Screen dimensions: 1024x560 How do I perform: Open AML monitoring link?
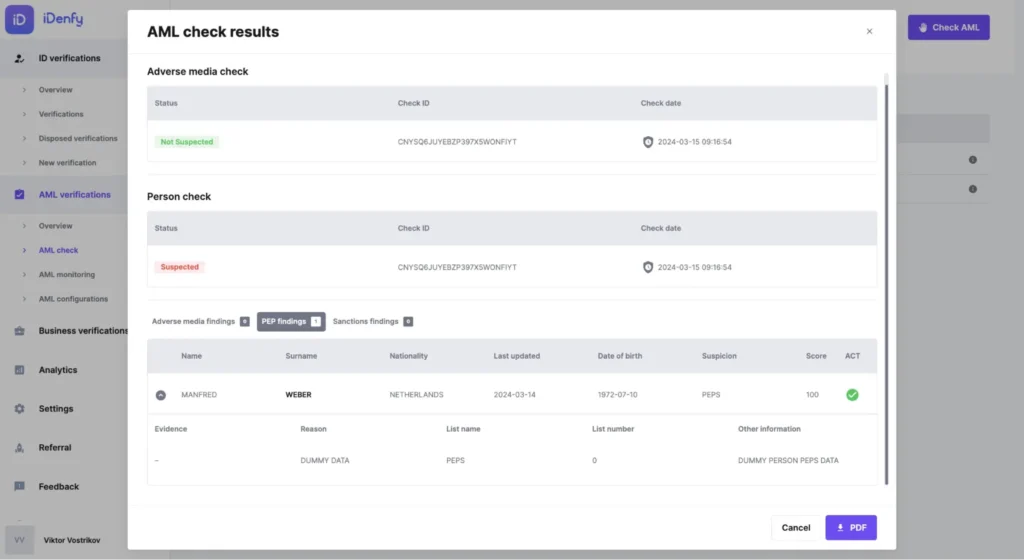[x=67, y=275]
